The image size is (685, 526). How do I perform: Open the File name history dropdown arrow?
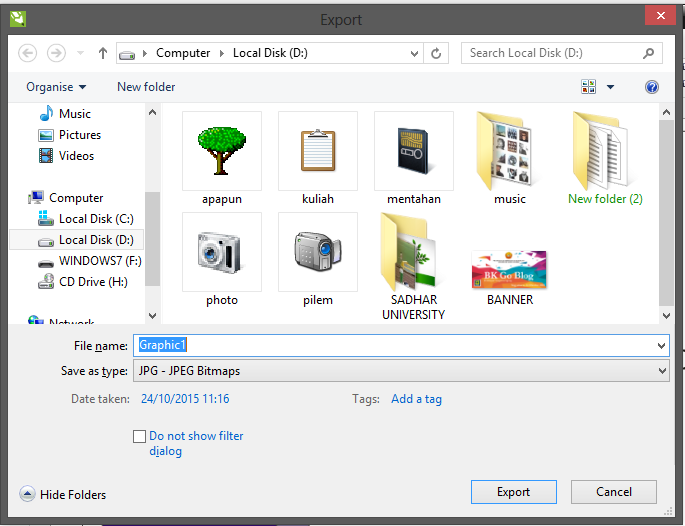pos(662,345)
